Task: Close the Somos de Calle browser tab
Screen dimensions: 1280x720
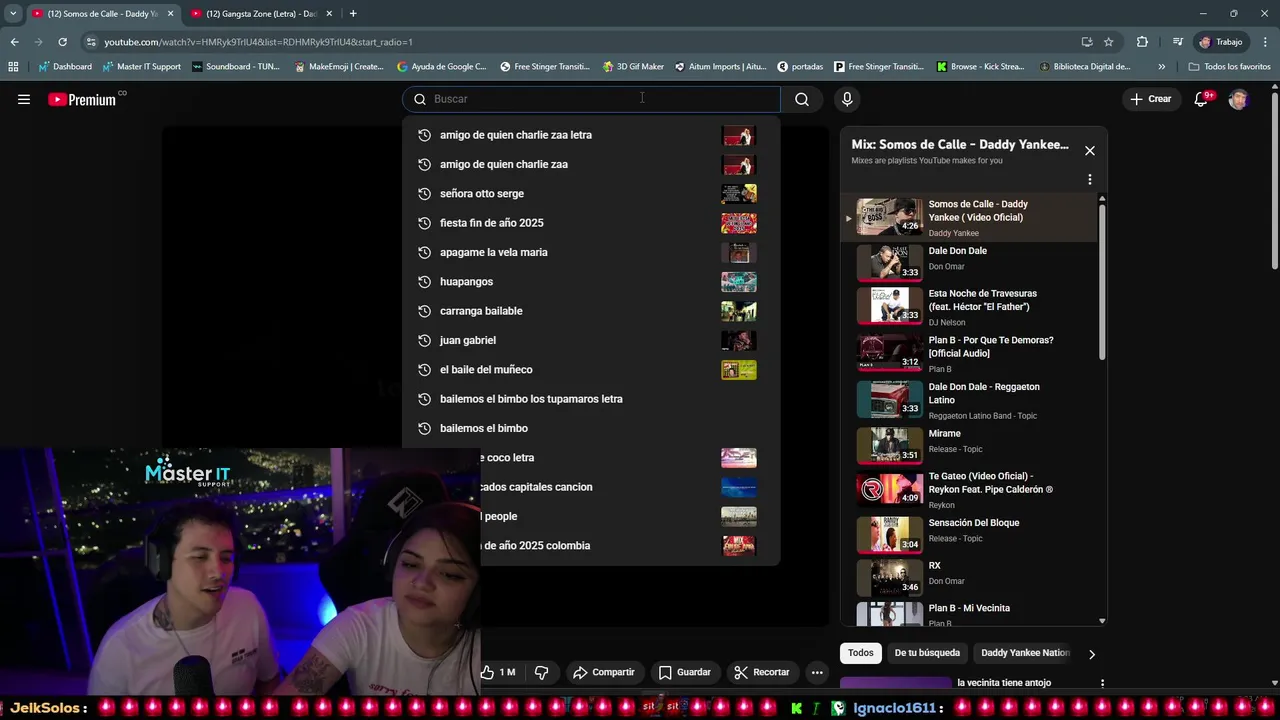Action: [170, 14]
